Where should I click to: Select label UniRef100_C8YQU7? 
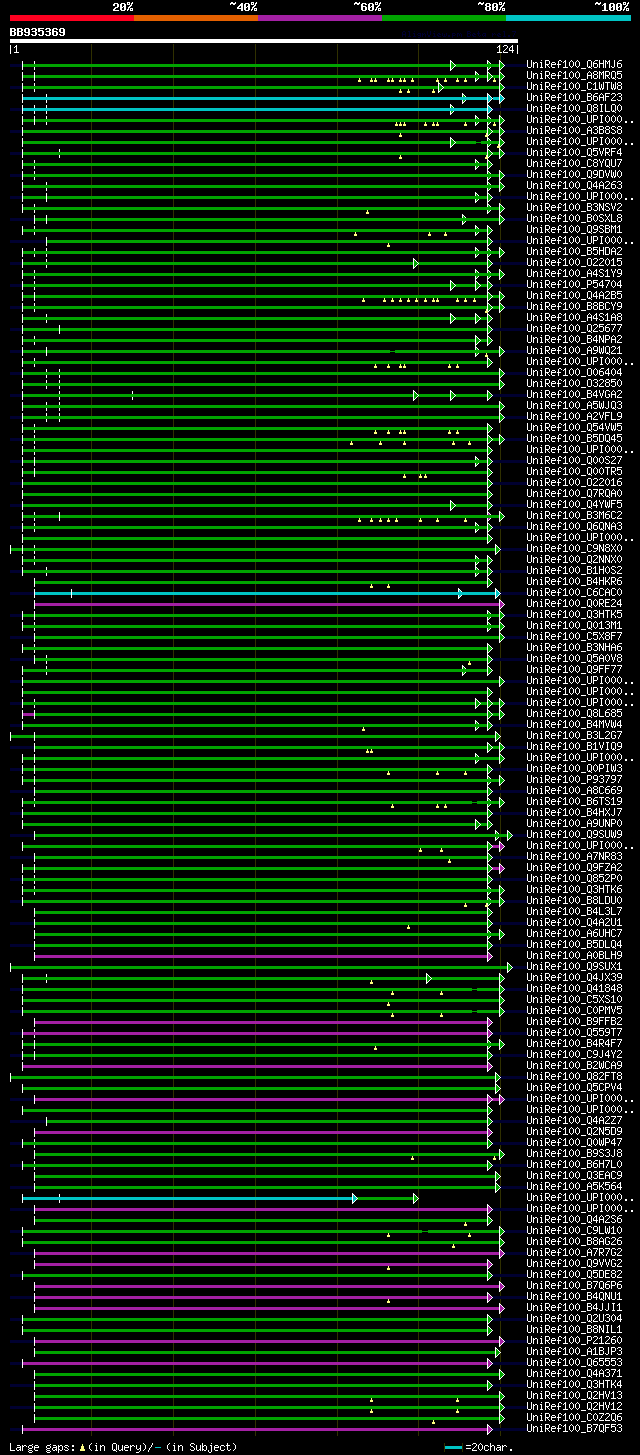pyautogui.click(x=574, y=163)
